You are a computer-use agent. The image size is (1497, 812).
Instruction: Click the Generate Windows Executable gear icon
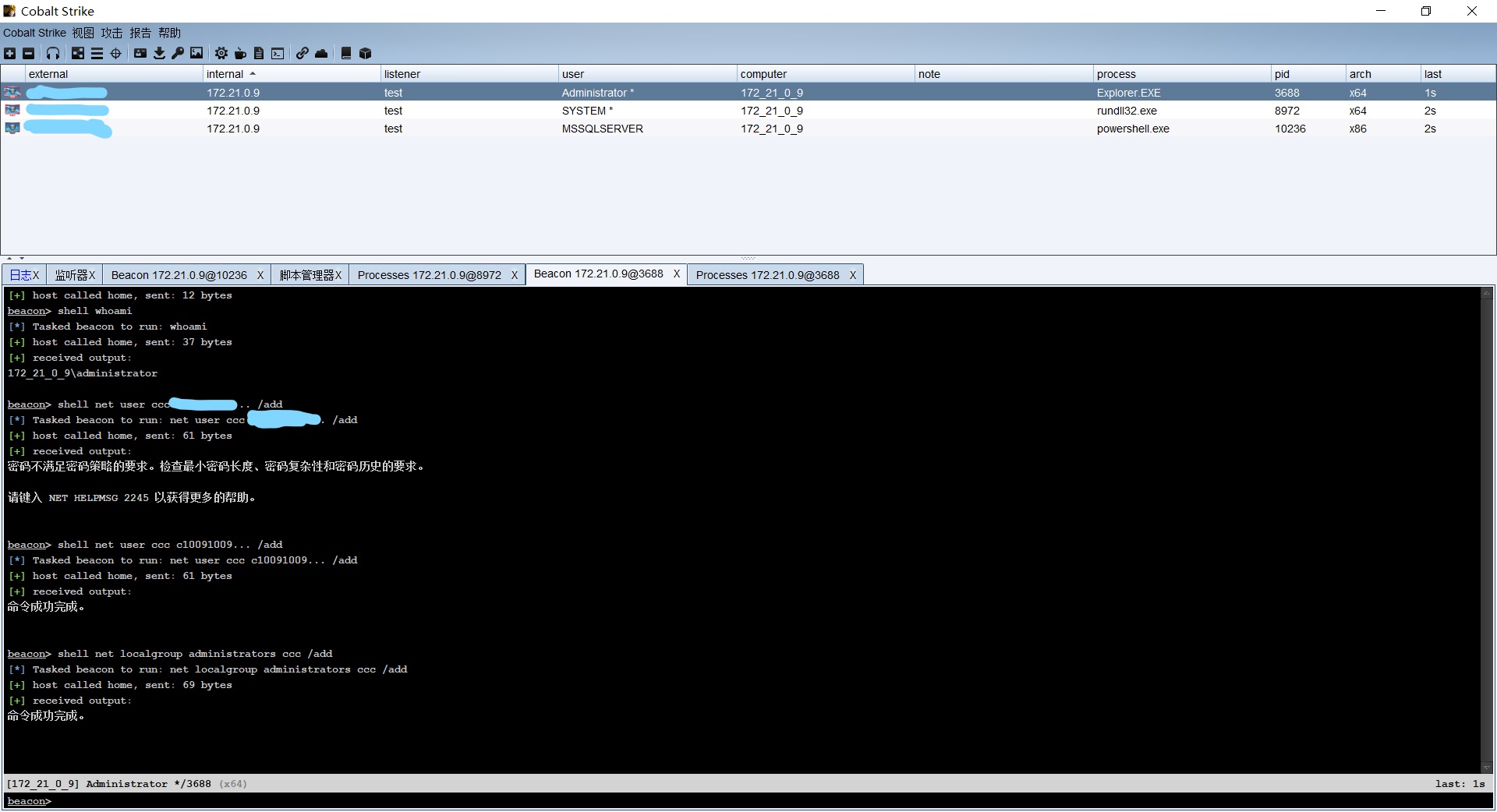click(x=221, y=53)
